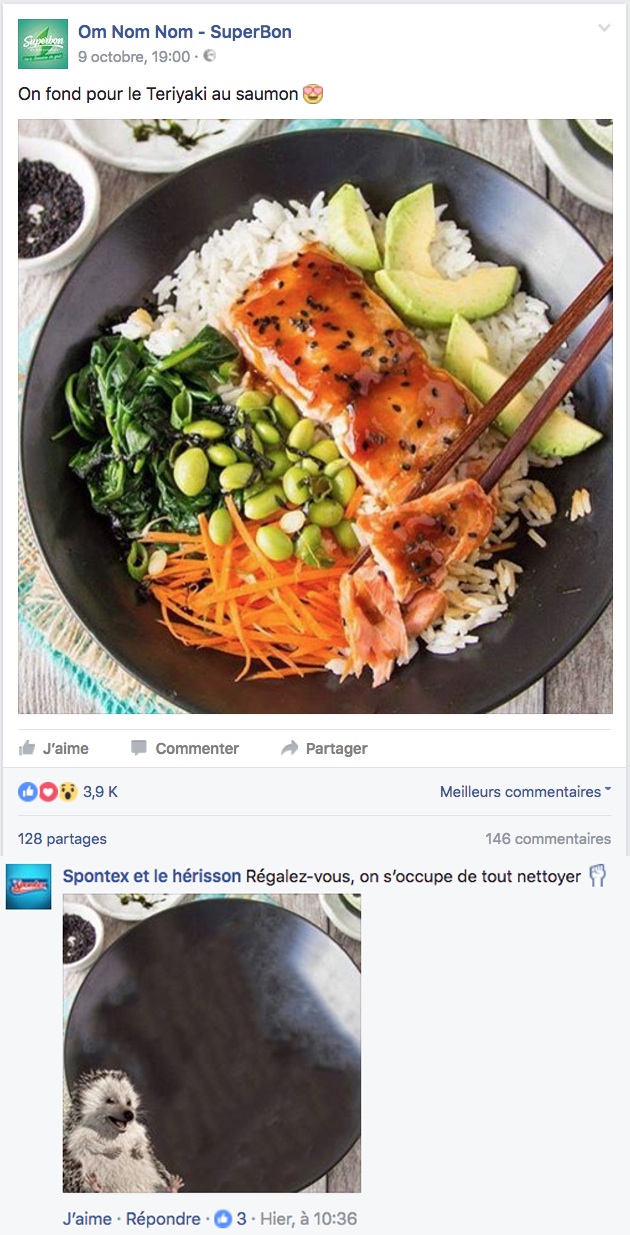Image resolution: width=630 pixels, height=1235 pixels.
Task: Expand Meilleurs commentaires sort dropdown
Action: [x=526, y=792]
